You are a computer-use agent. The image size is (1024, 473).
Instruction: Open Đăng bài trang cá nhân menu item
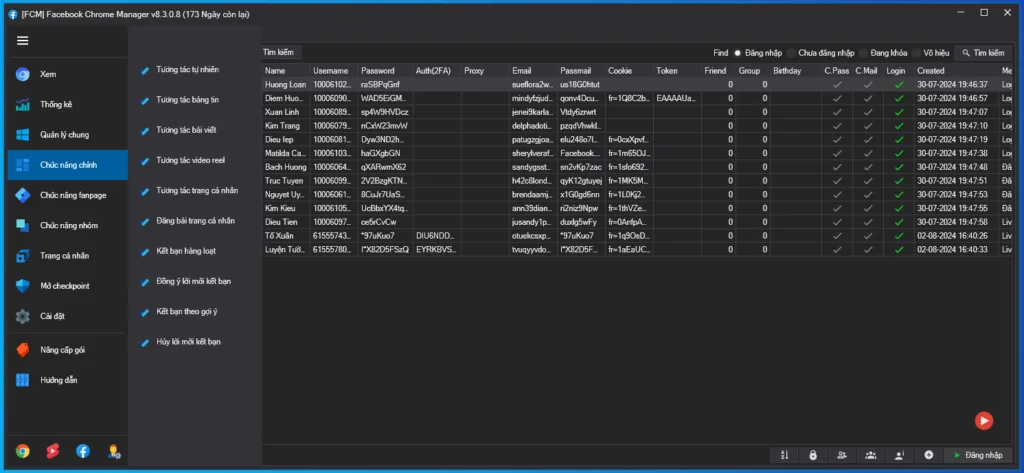coord(195,221)
